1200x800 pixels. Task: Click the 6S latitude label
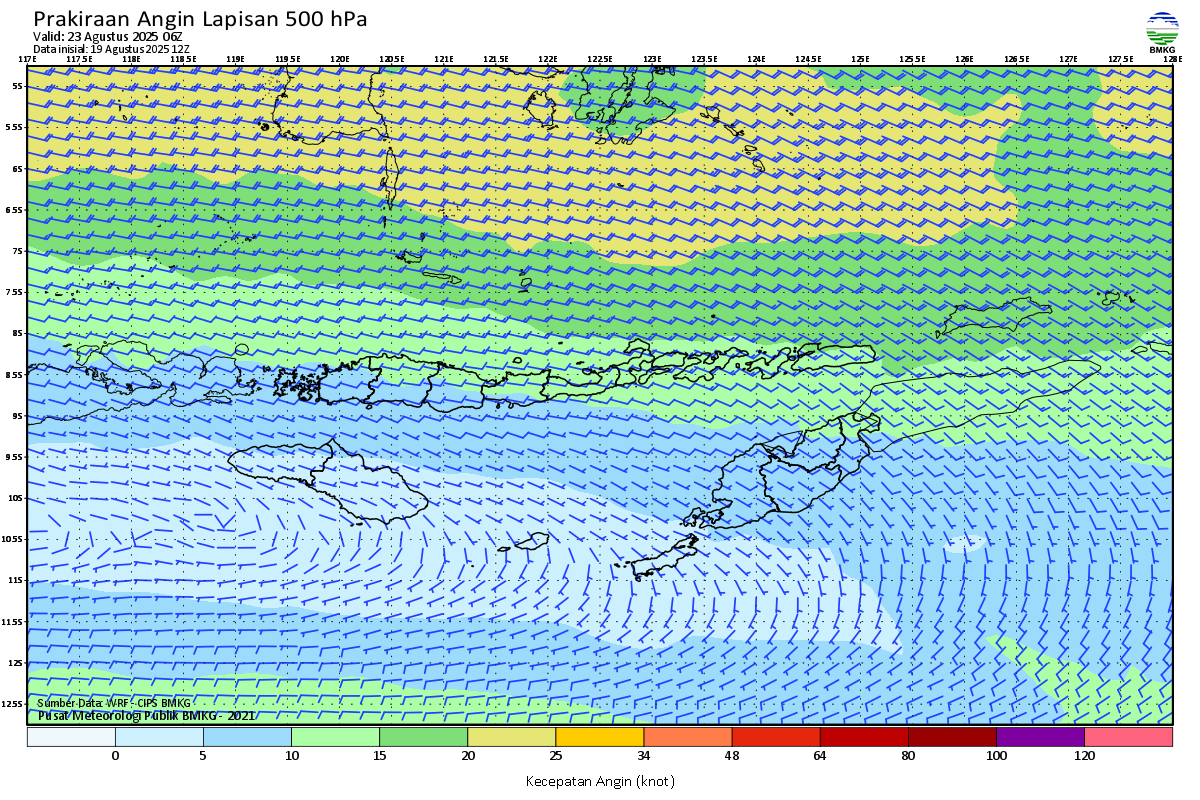click(17, 169)
